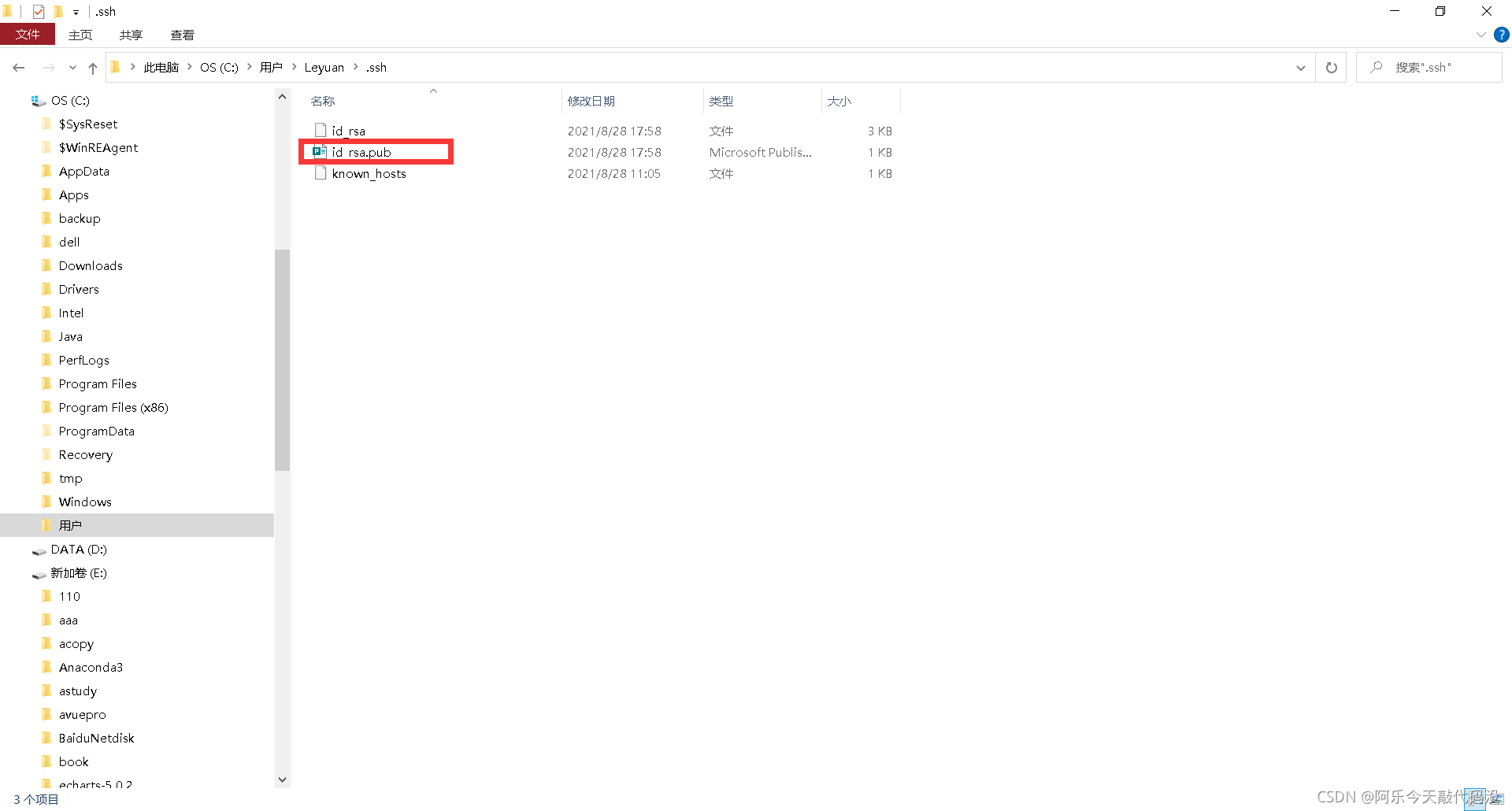Open the Drivers folder in tree
Screen dimensions: 1512x811
click(79, 290)
